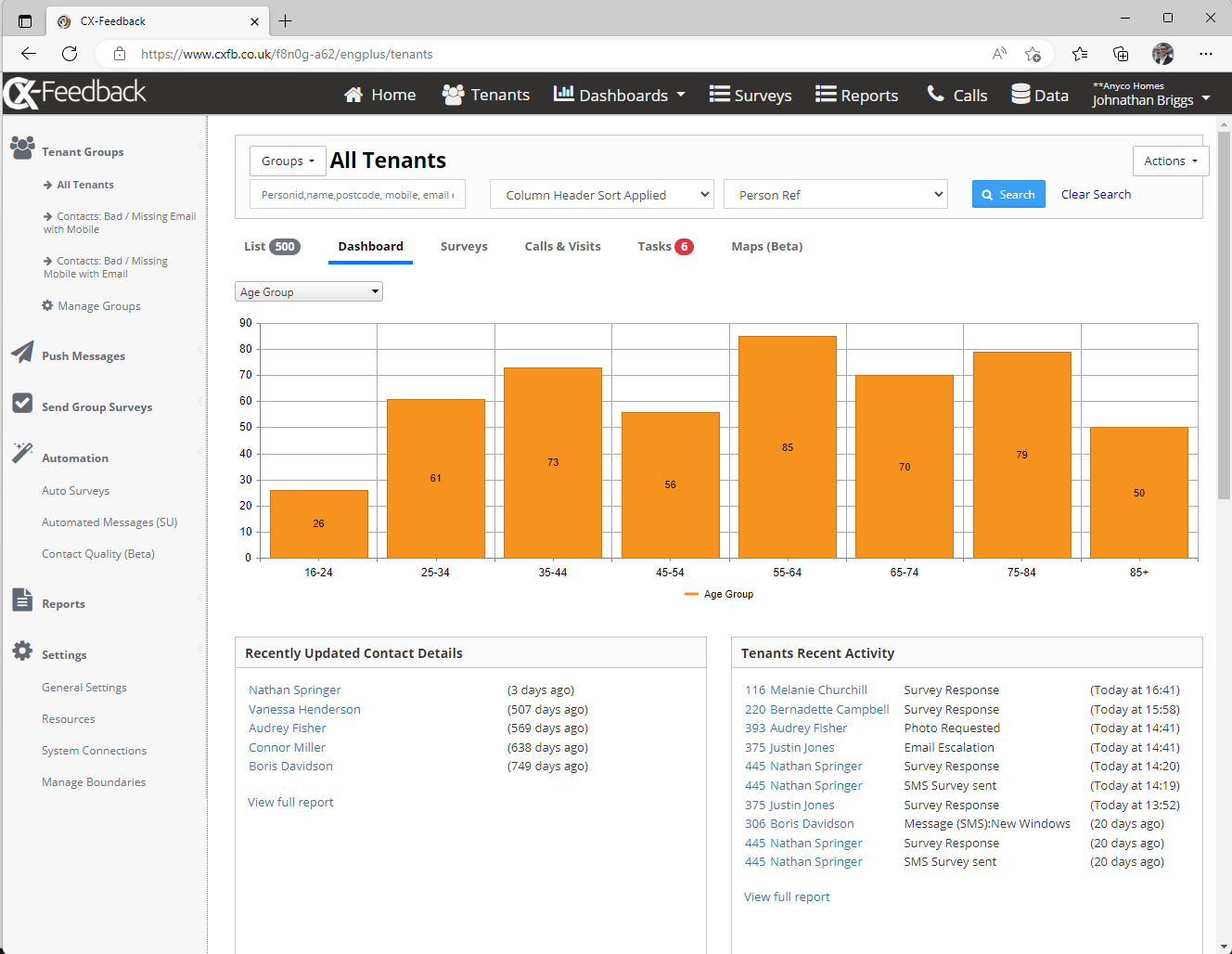Click the Push Messages paper plane icon
Screen dimensions: 1232x954
coord(22,353)
